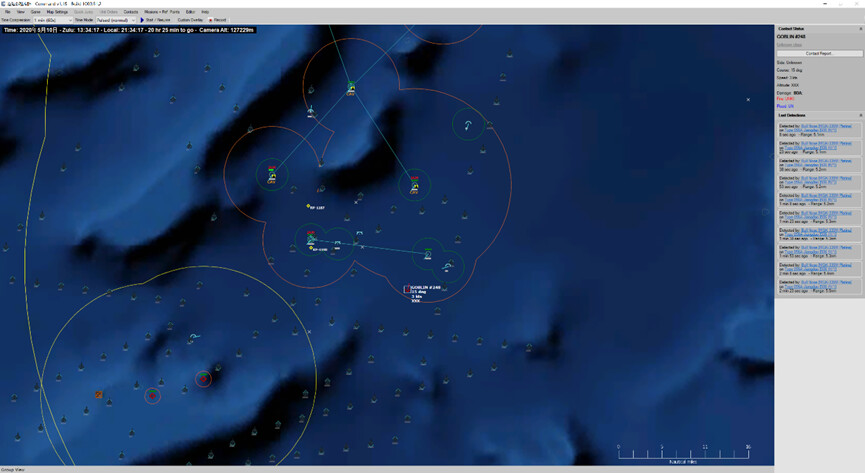Click the Custom Overlay toolbar item
This screenshot has height=473, width=865.
tap(190, 20)
